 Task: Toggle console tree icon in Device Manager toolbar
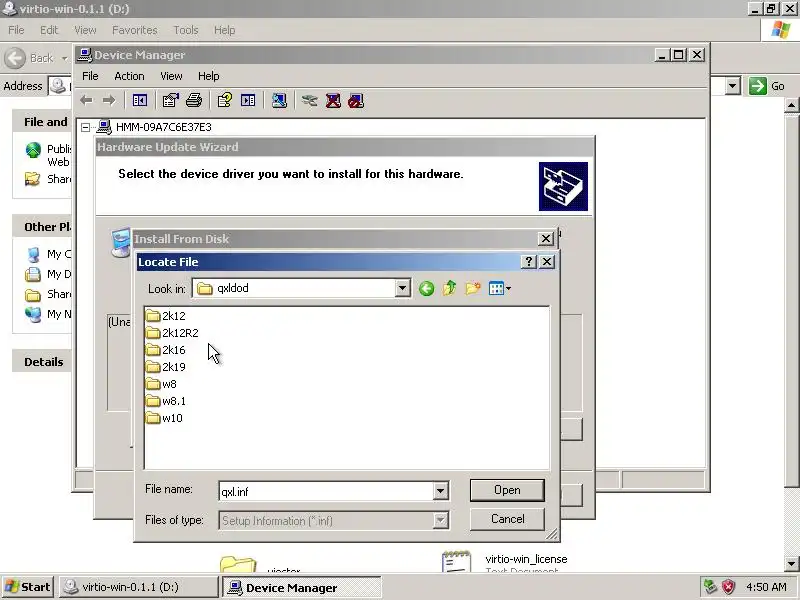pos(139,101)
